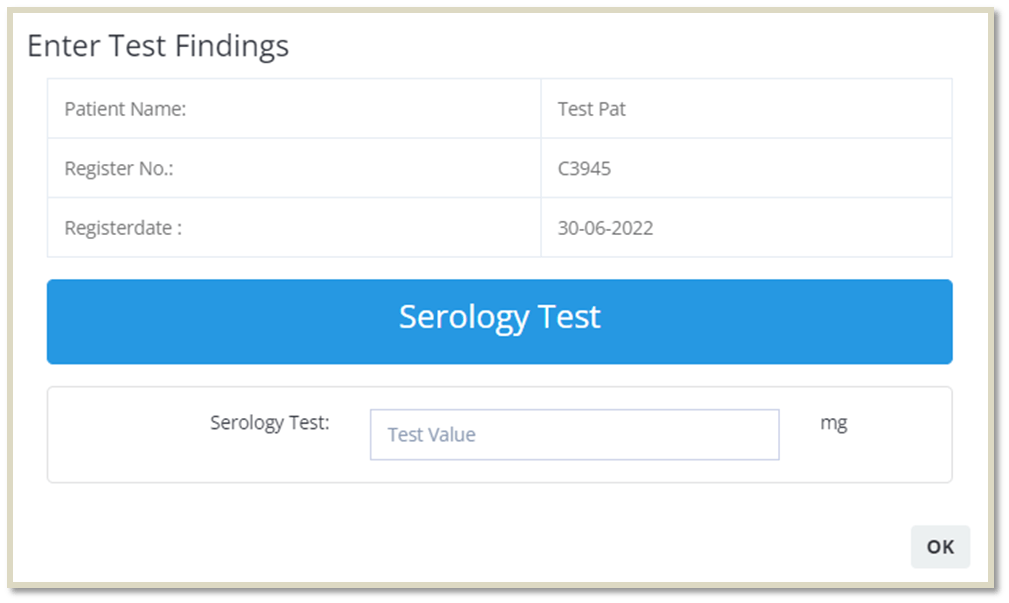Click empty space right of Test Pat

click(788, 109)
